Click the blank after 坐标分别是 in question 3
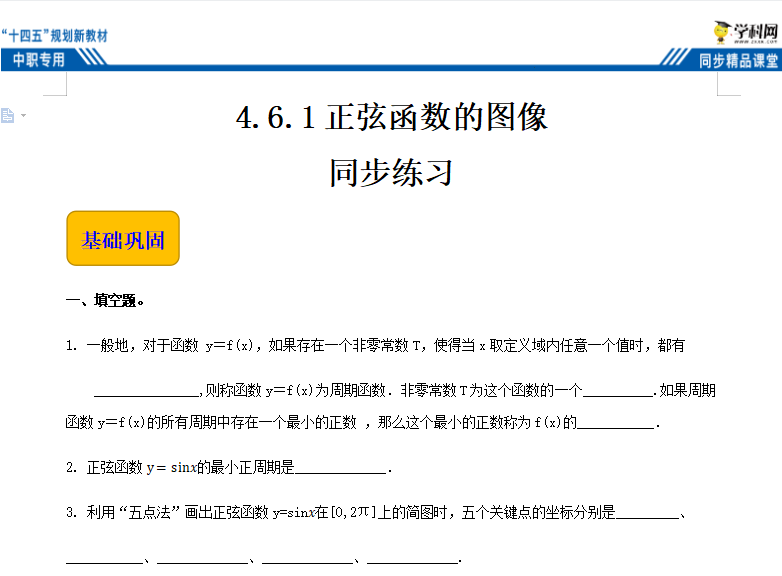Viewport: 782px width, 576px height. pos(647,513)
